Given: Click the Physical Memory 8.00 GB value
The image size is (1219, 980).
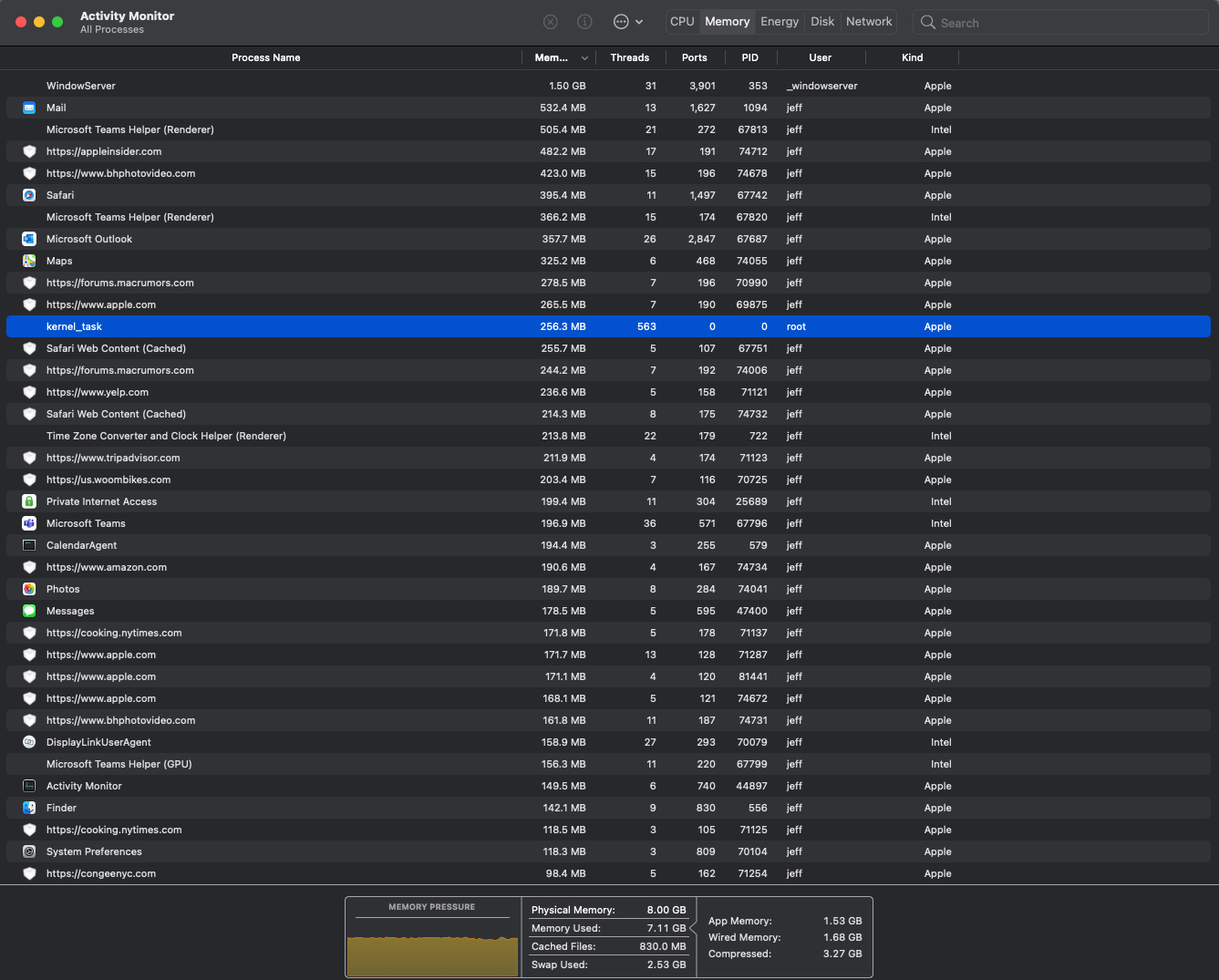Looking at the screenshot, I should point(666,910).
